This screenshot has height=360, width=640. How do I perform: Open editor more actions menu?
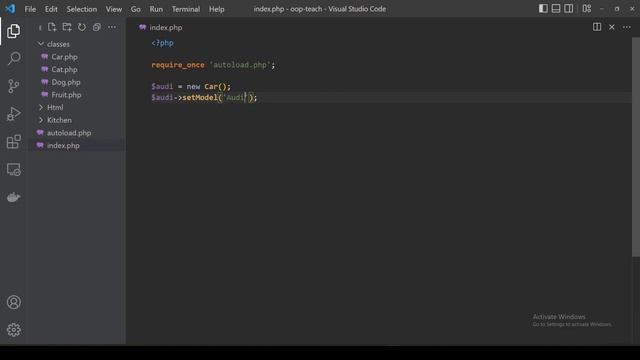click(x=627, y=27)
